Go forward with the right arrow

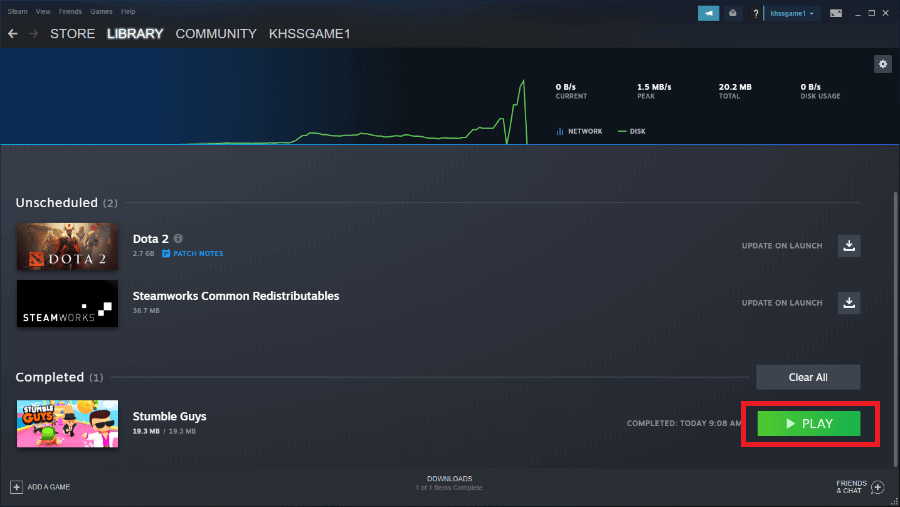(x=33, y=34)
